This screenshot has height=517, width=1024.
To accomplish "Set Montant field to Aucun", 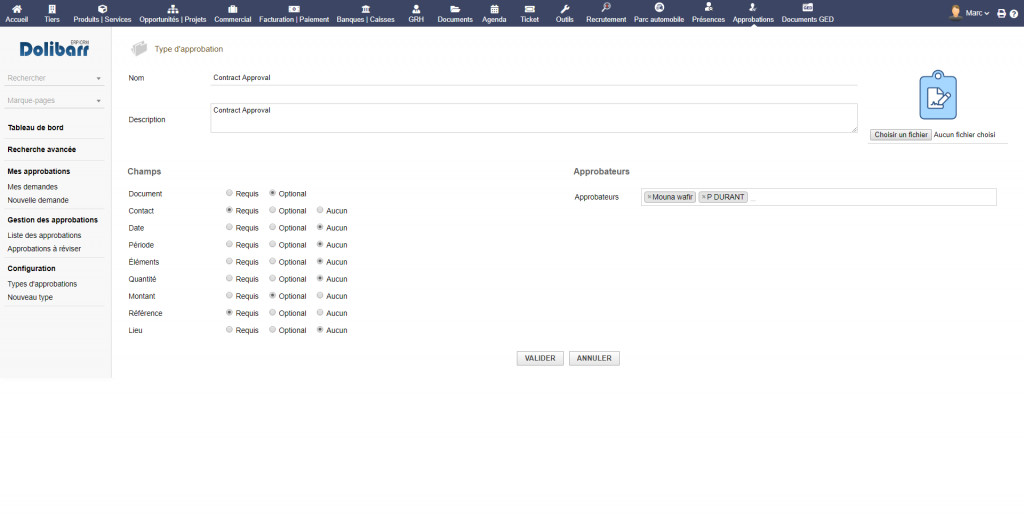I will 320,296.
